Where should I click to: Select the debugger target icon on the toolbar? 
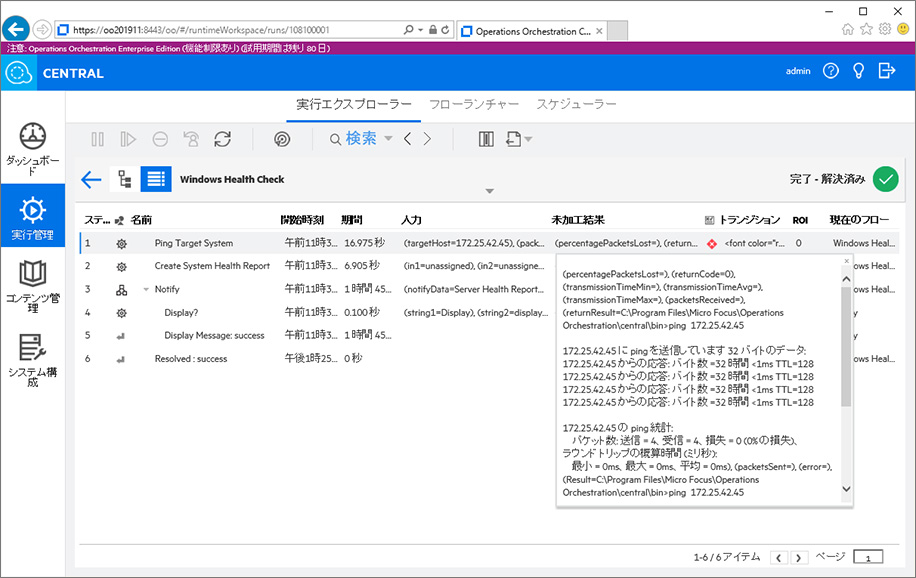click(x=283, y=139)
